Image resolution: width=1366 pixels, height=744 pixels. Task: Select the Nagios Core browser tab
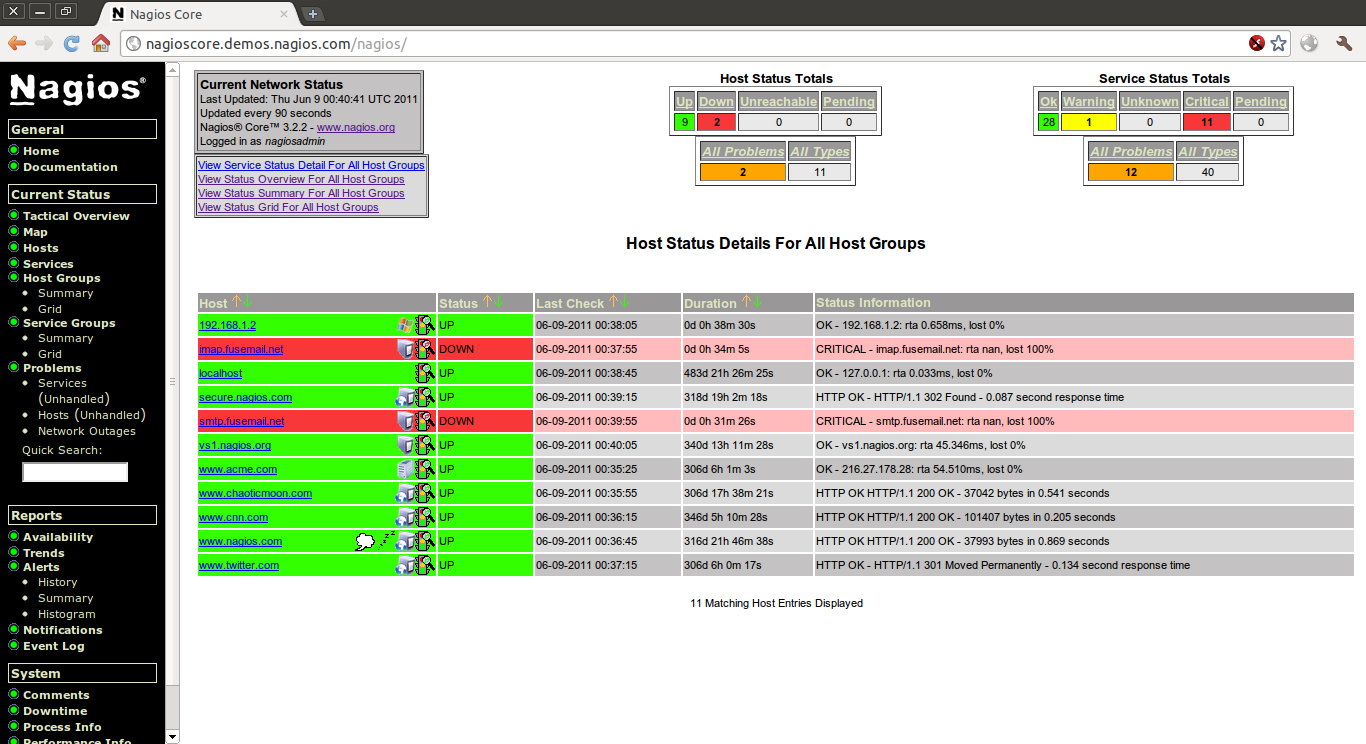click(x=200, y=14)
